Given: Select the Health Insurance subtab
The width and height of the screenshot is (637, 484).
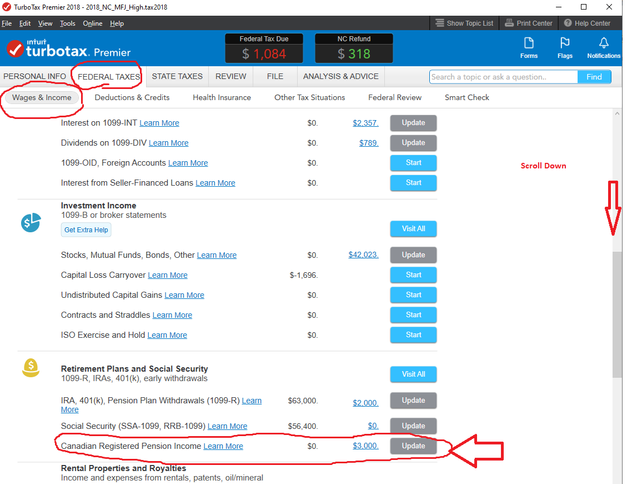Looking at the screenshot, I should 222,98.
